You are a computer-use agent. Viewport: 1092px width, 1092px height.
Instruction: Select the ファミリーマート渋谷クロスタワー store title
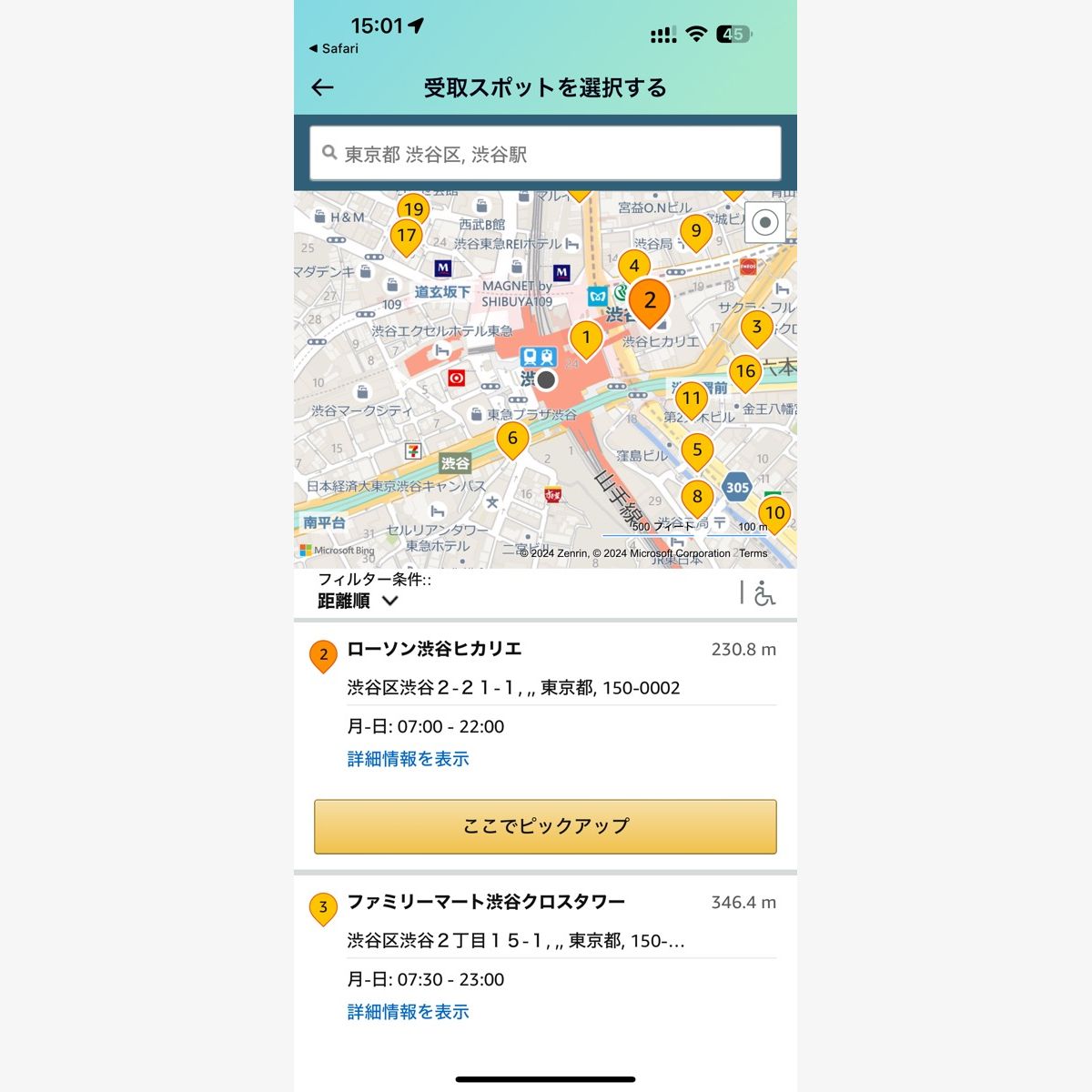(x=486, y=902)
